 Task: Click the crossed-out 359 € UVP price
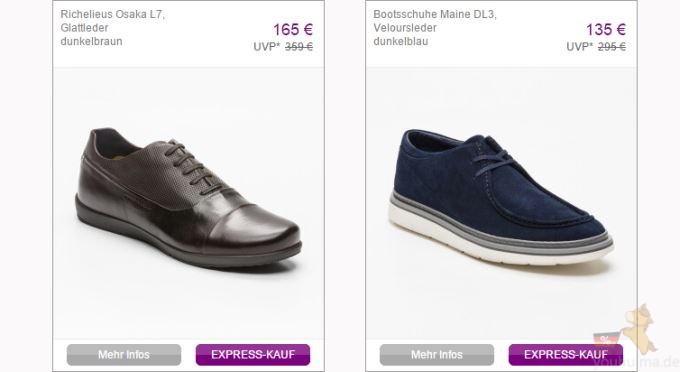(299, 46)
